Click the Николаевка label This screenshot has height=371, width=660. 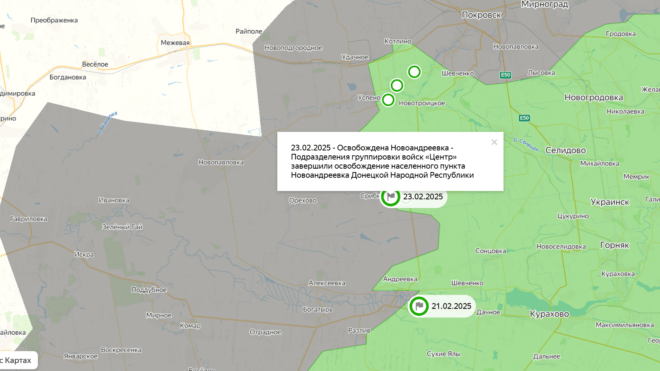(625, 112)
